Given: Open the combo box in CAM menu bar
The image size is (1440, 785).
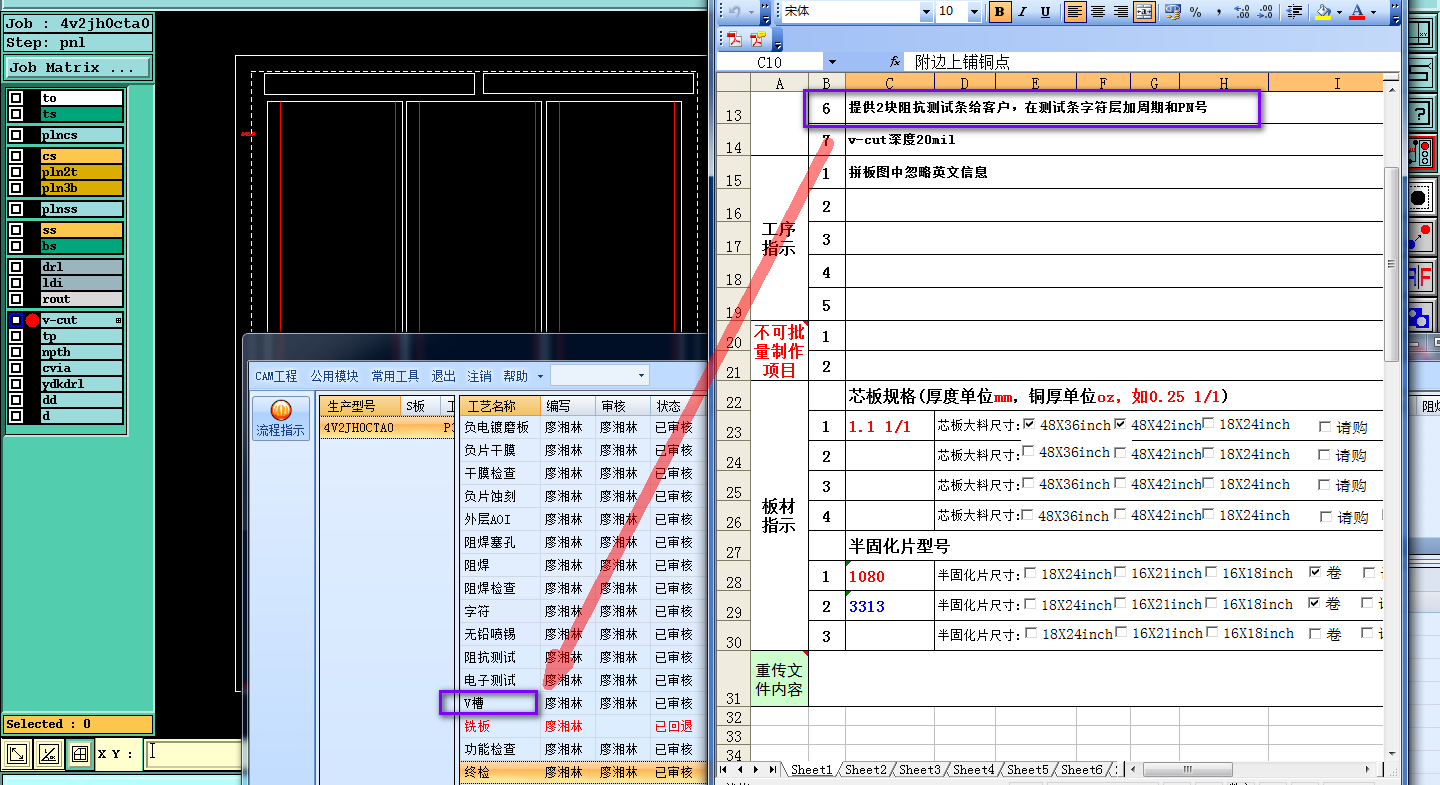Looking at the screenshot, I should click(x=600, y=376).
